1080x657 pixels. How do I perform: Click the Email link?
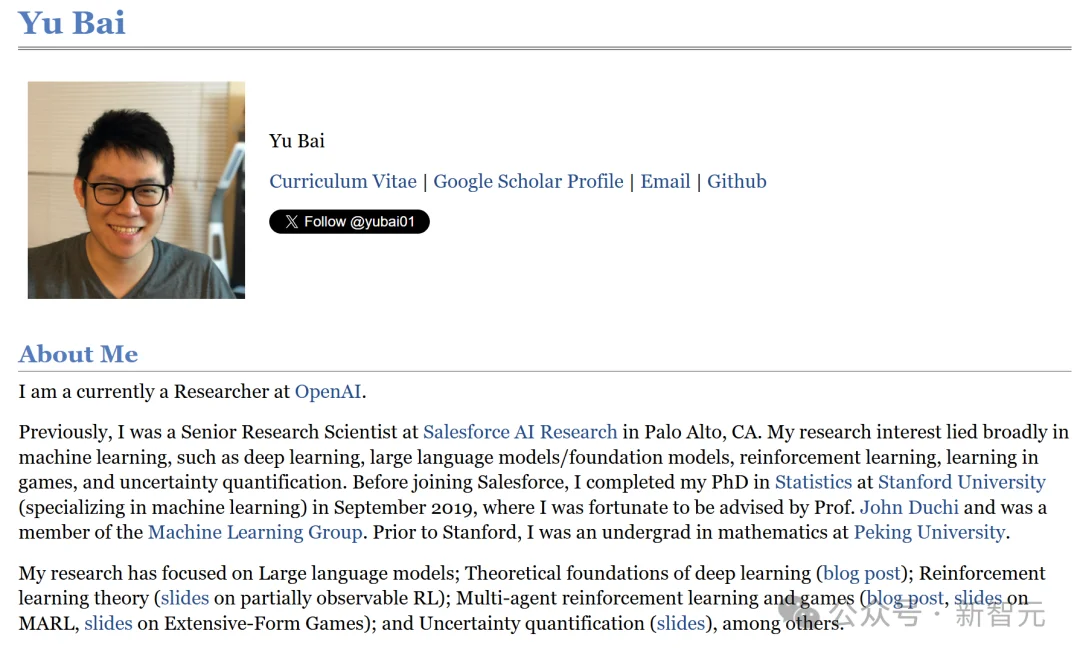(665, 181)
